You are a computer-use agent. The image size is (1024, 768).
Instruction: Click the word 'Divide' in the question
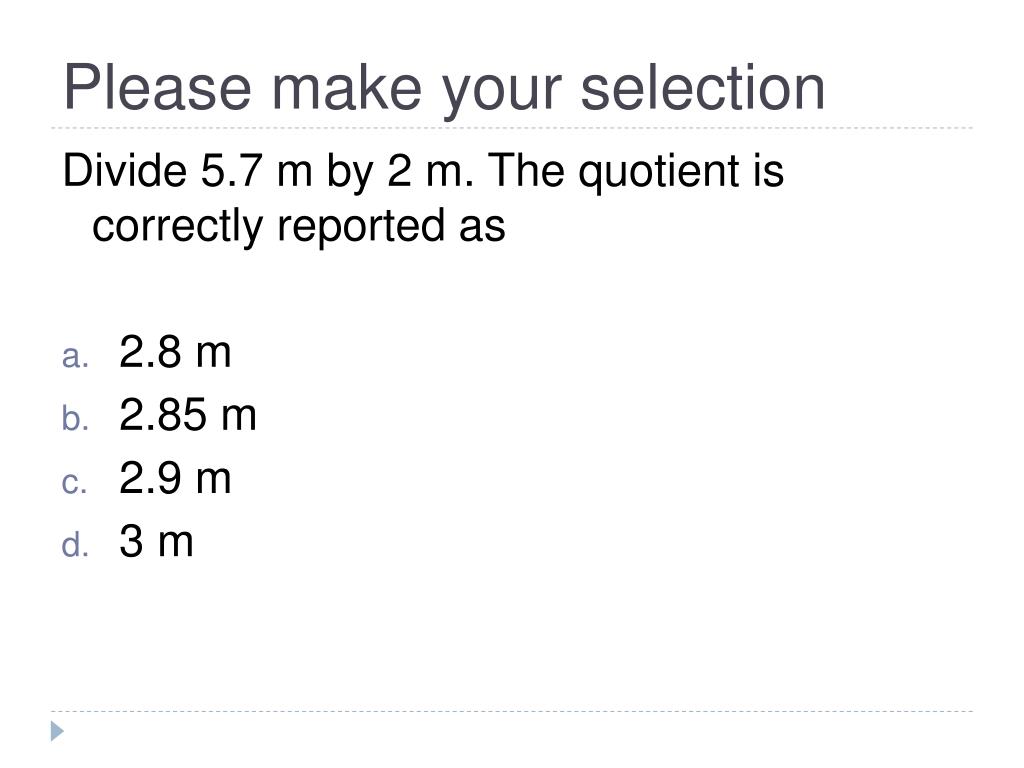125,170
